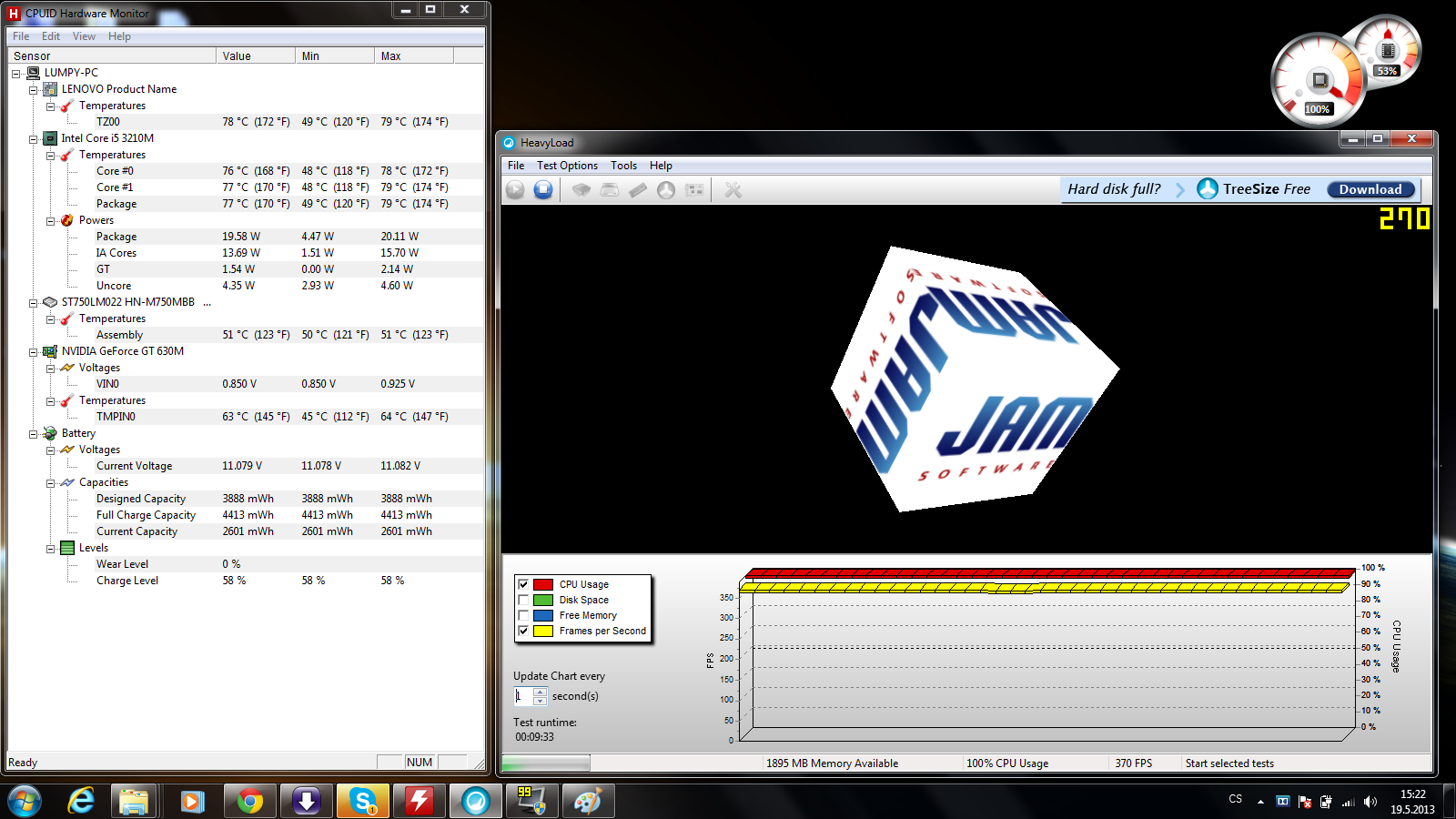Click the Value column header
The height and width of the screenshot is (819, 1456).
click(256, 56)
